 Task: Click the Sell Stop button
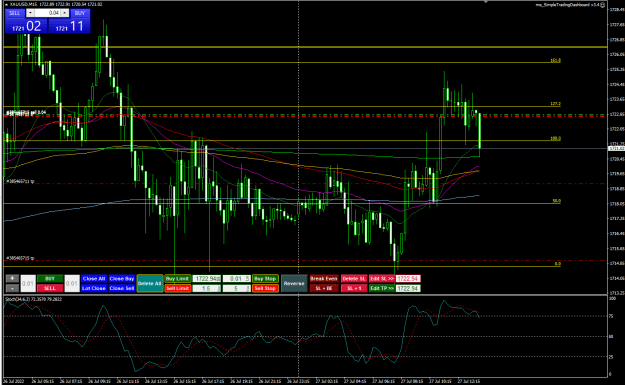click(x=265, y=288)
